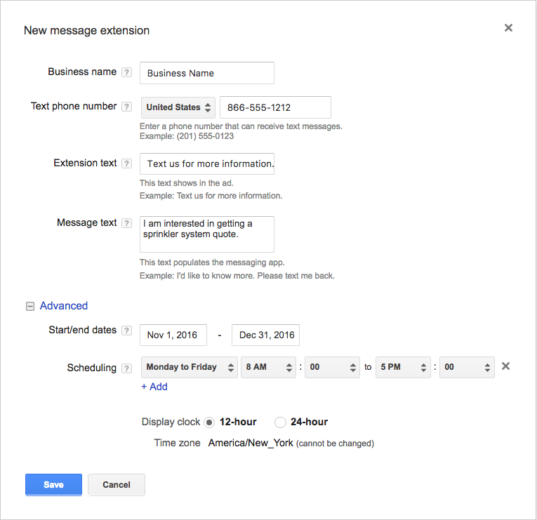Click the 'This text shows in the ad.' hint

coord(186,183)
